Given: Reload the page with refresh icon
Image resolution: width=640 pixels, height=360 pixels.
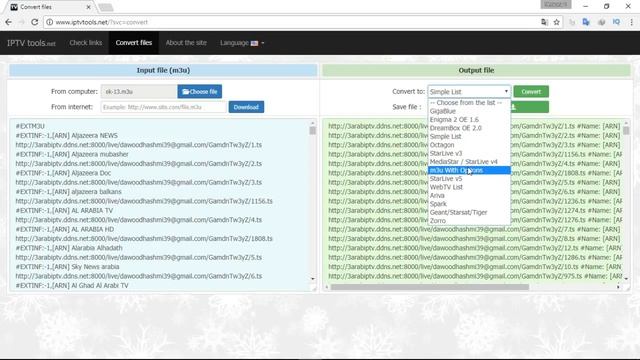Looking at the screenshot, I should [34, 22].
